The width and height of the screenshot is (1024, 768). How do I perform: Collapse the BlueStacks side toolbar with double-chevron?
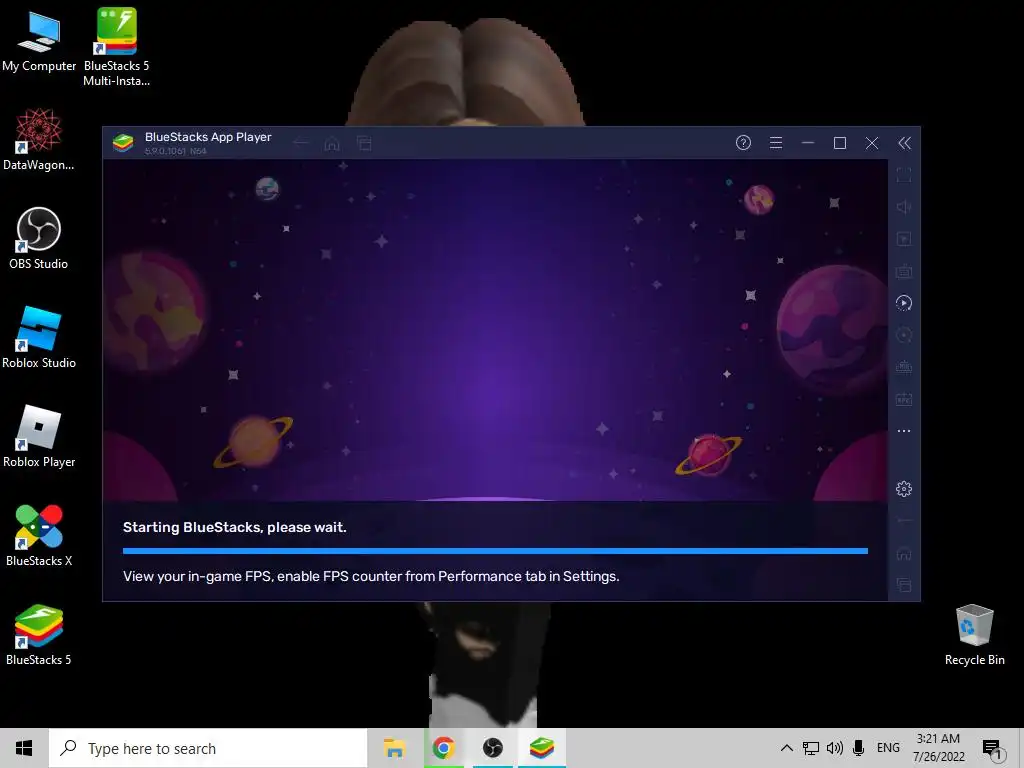904,143
